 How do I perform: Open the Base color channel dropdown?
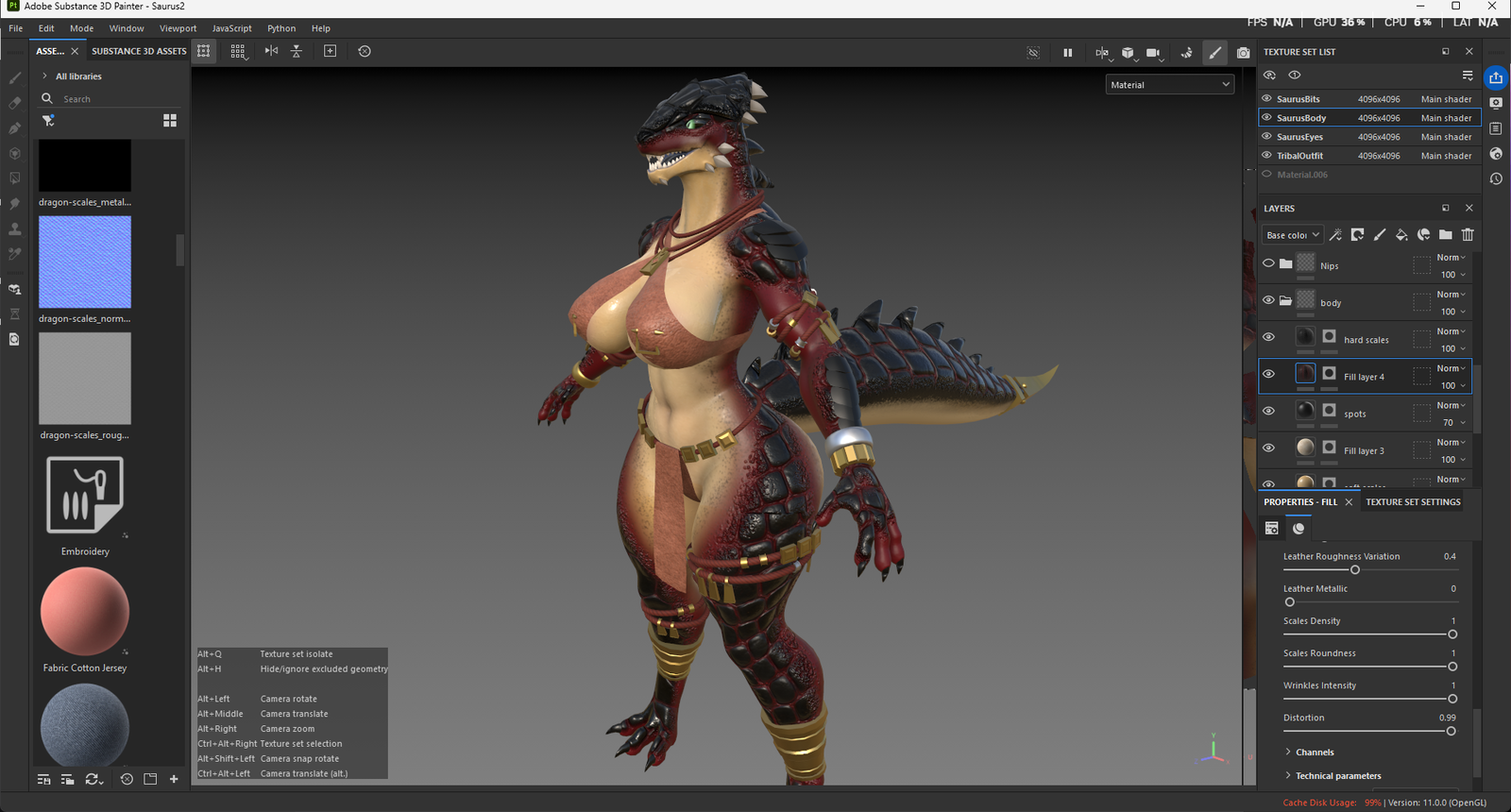point(1292,235)
